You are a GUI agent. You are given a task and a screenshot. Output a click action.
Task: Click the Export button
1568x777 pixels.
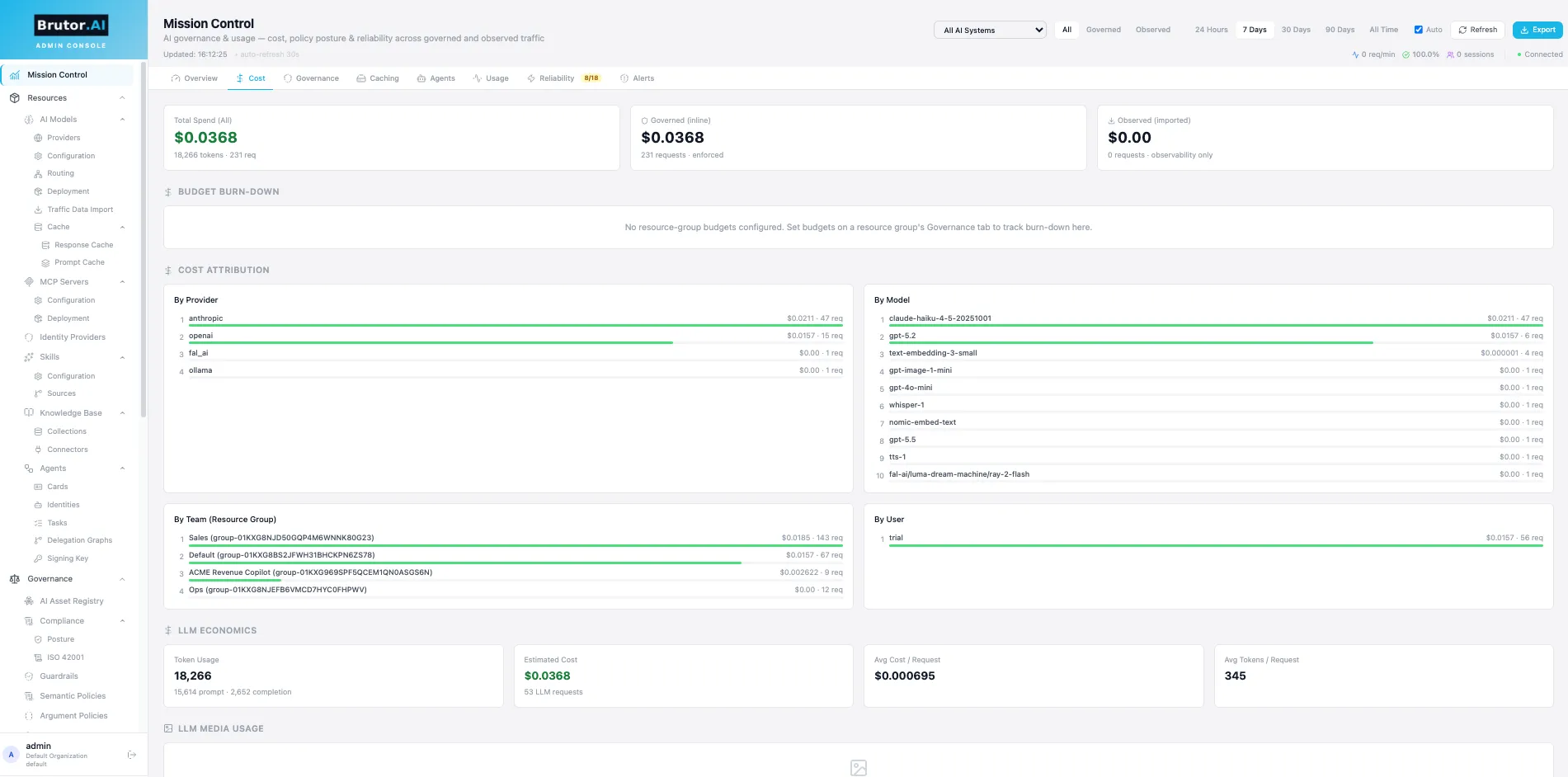1537,30
